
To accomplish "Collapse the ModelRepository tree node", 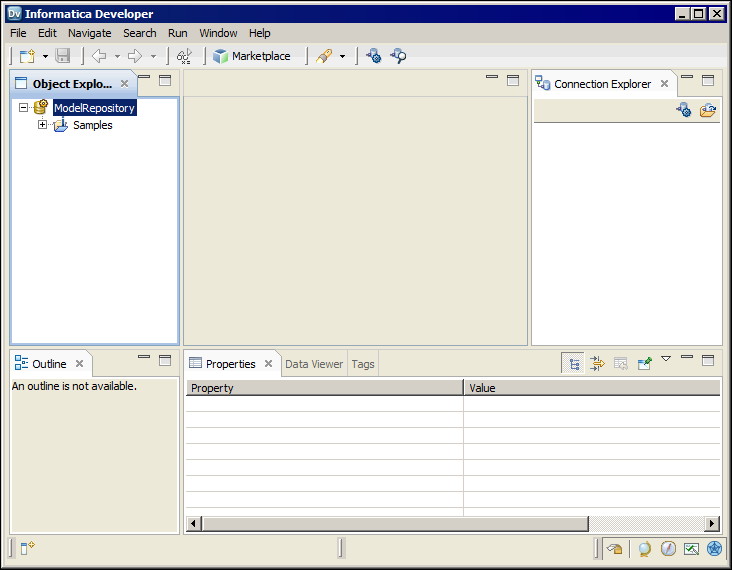I will (23, 108).
